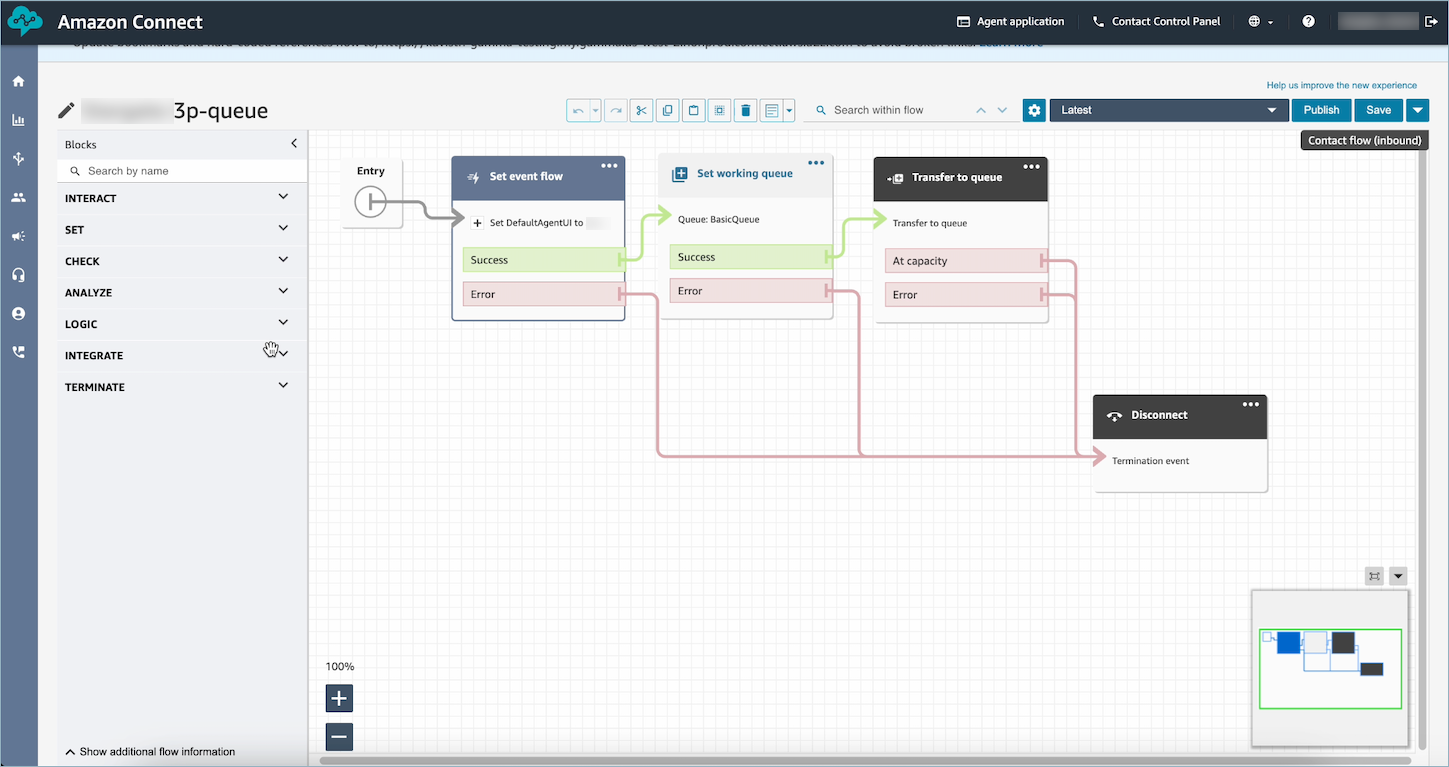
Task: Delete selected blocks using the trash icon
Action: click(x=745, y=110)
